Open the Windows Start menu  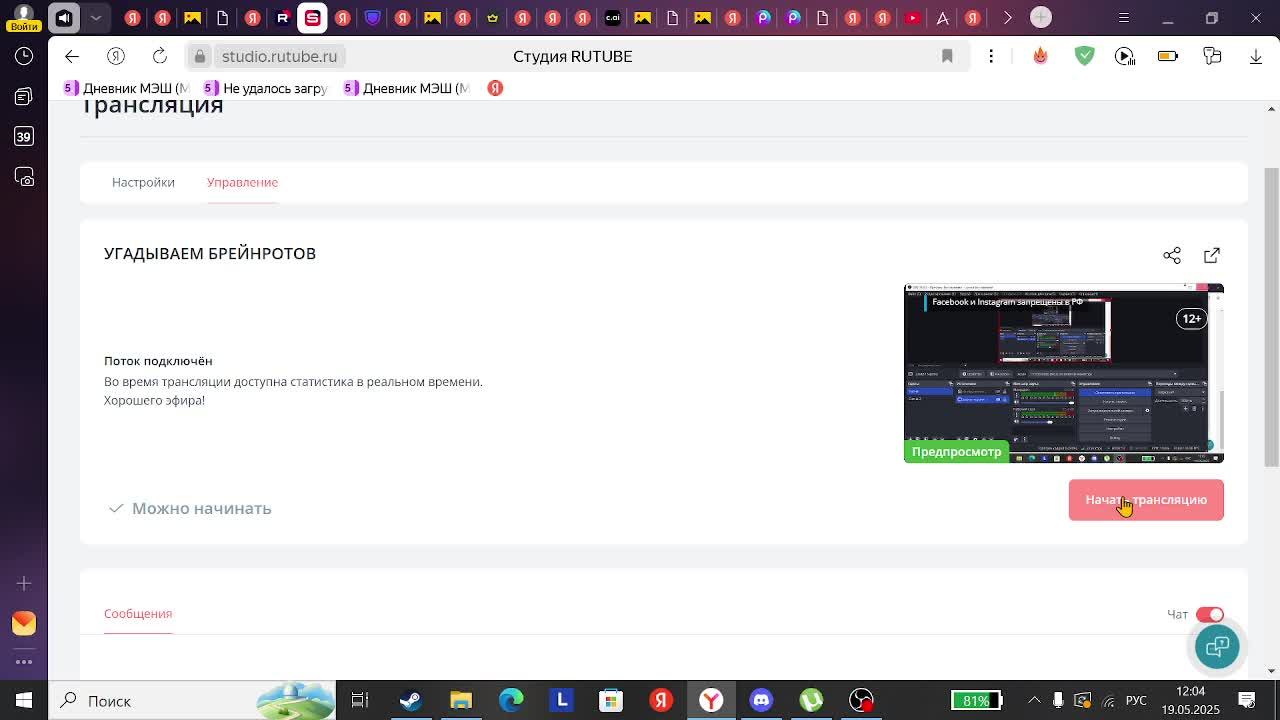pos(24,701)
